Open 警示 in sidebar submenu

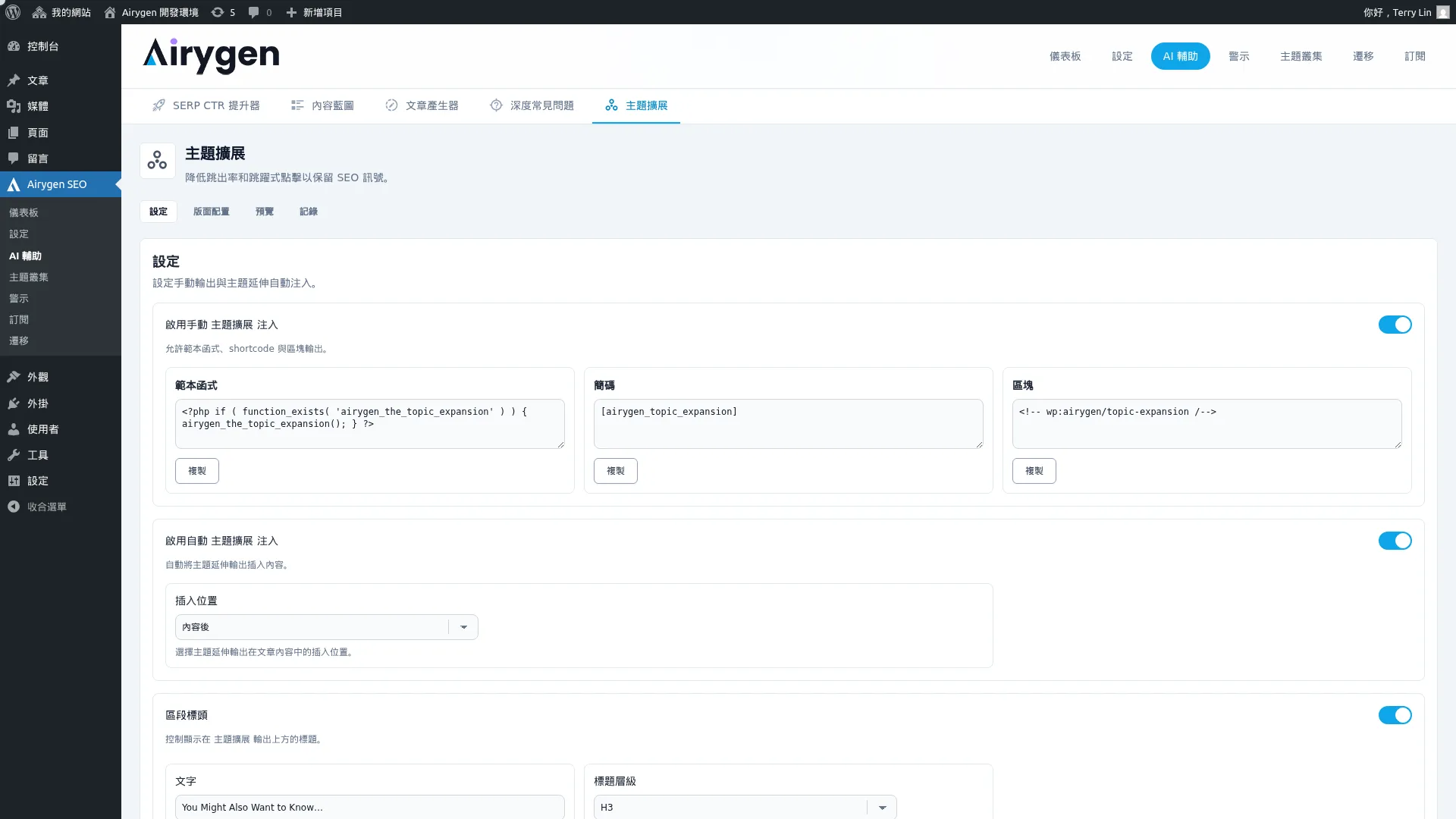tap(19, 299)
